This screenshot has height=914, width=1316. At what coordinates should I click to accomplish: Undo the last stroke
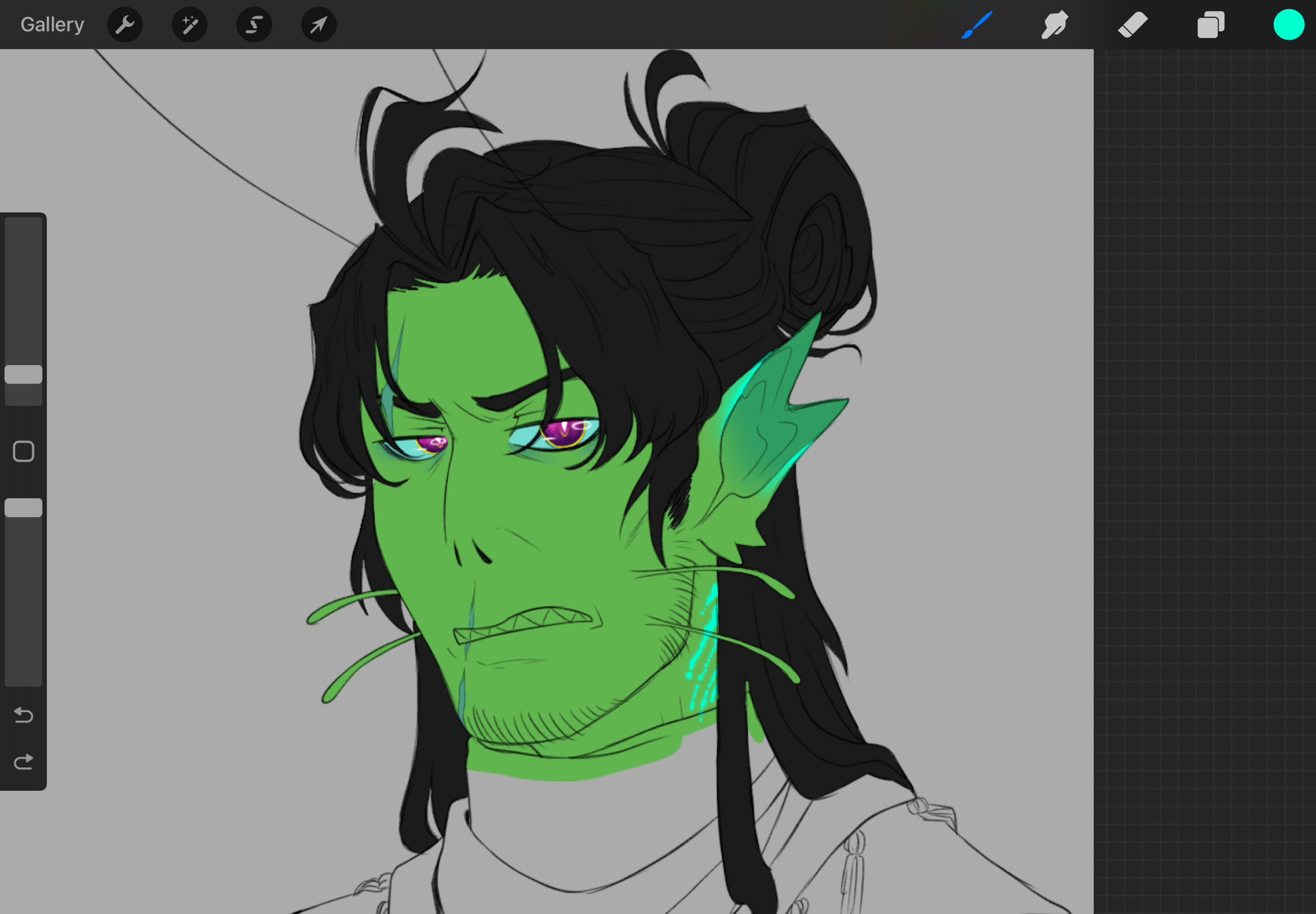(x=24, y=715)
